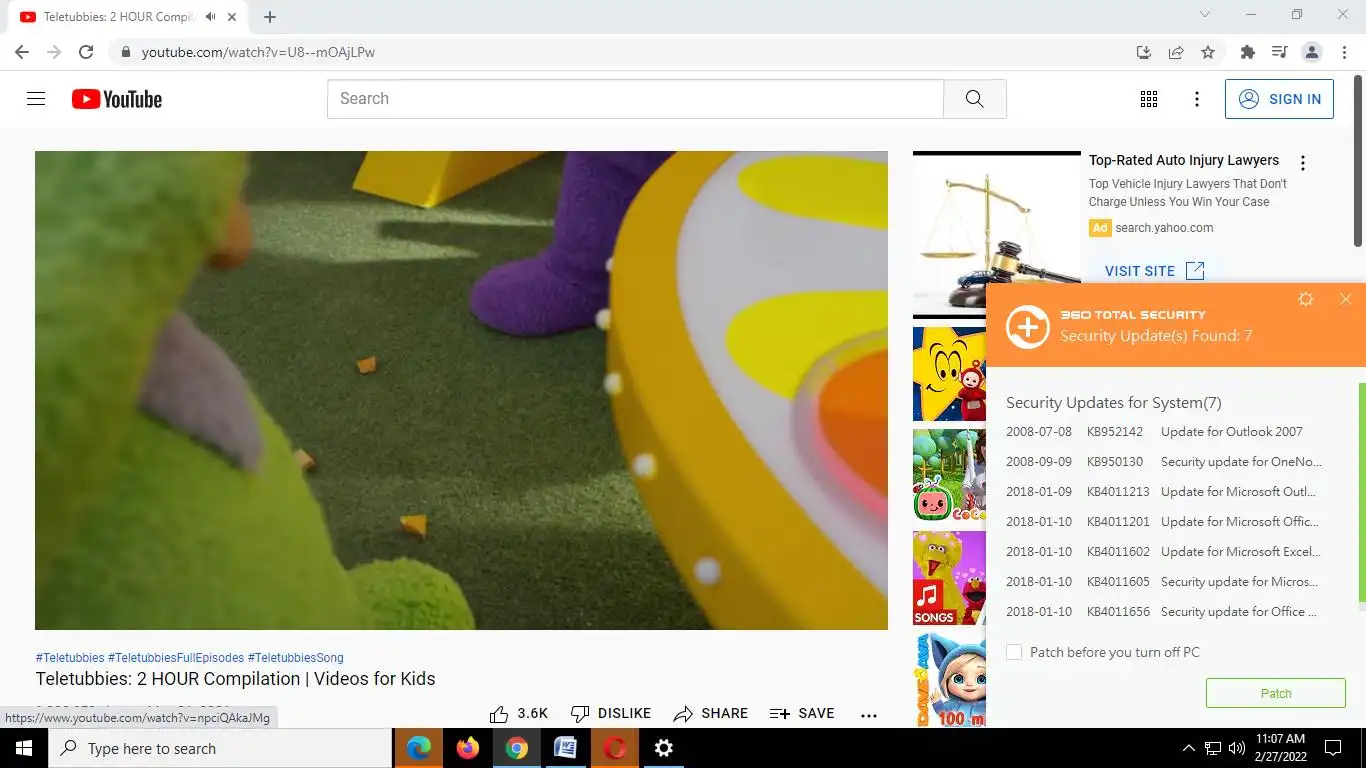The width and height of the screenshot is (1366, 768).
Task: Click the Teletubbies video player
Action: [x=461, y=390]
